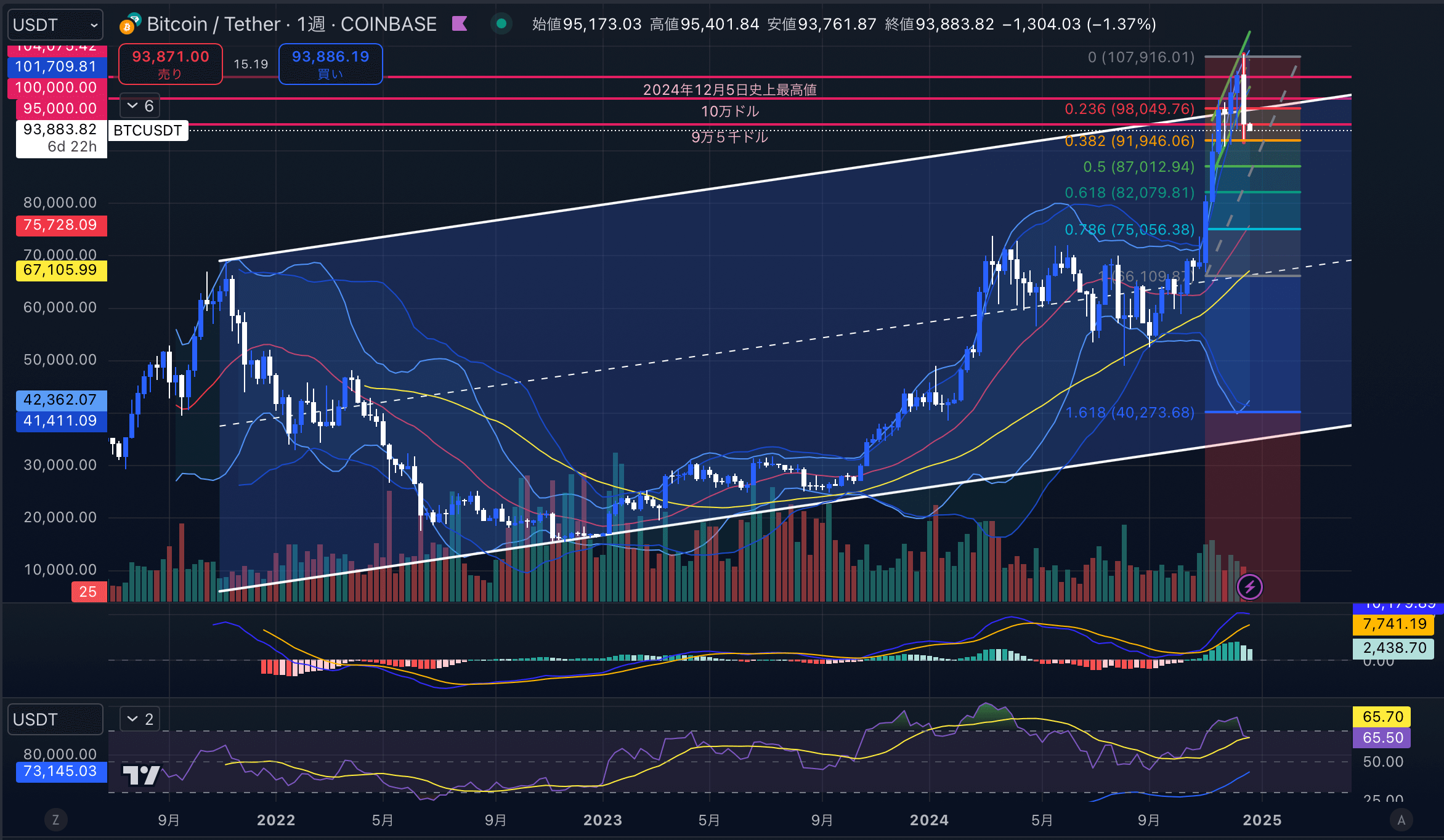Click the 2024年12月5日史上最高値 line label
This screenshot has width=1444, height=840.
(x=730, y=90)
